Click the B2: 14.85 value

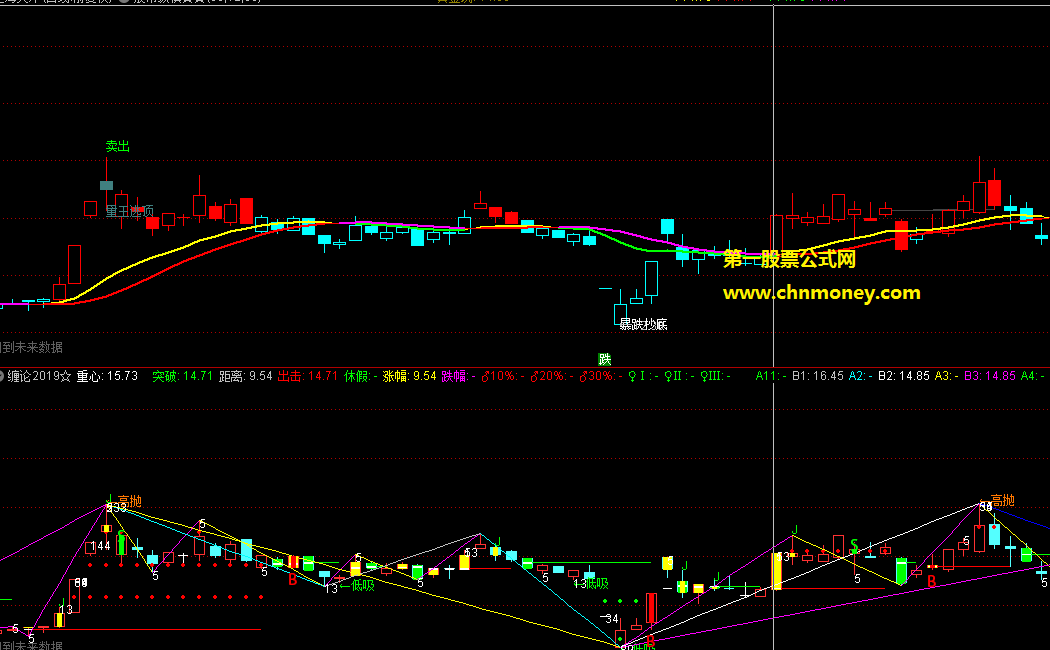904,376
